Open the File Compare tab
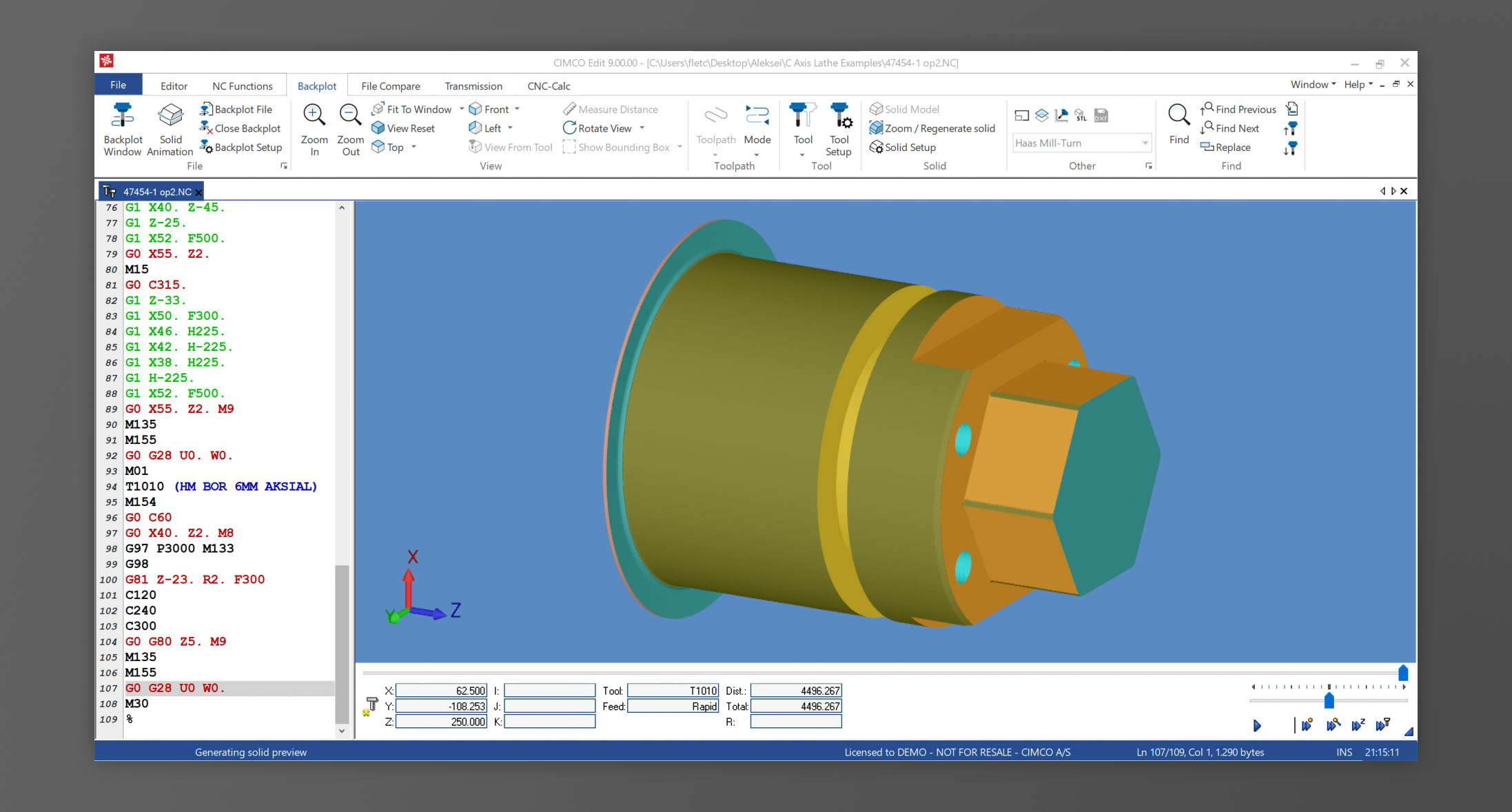This screenshot has height=812, width=1512. [390, 86]
